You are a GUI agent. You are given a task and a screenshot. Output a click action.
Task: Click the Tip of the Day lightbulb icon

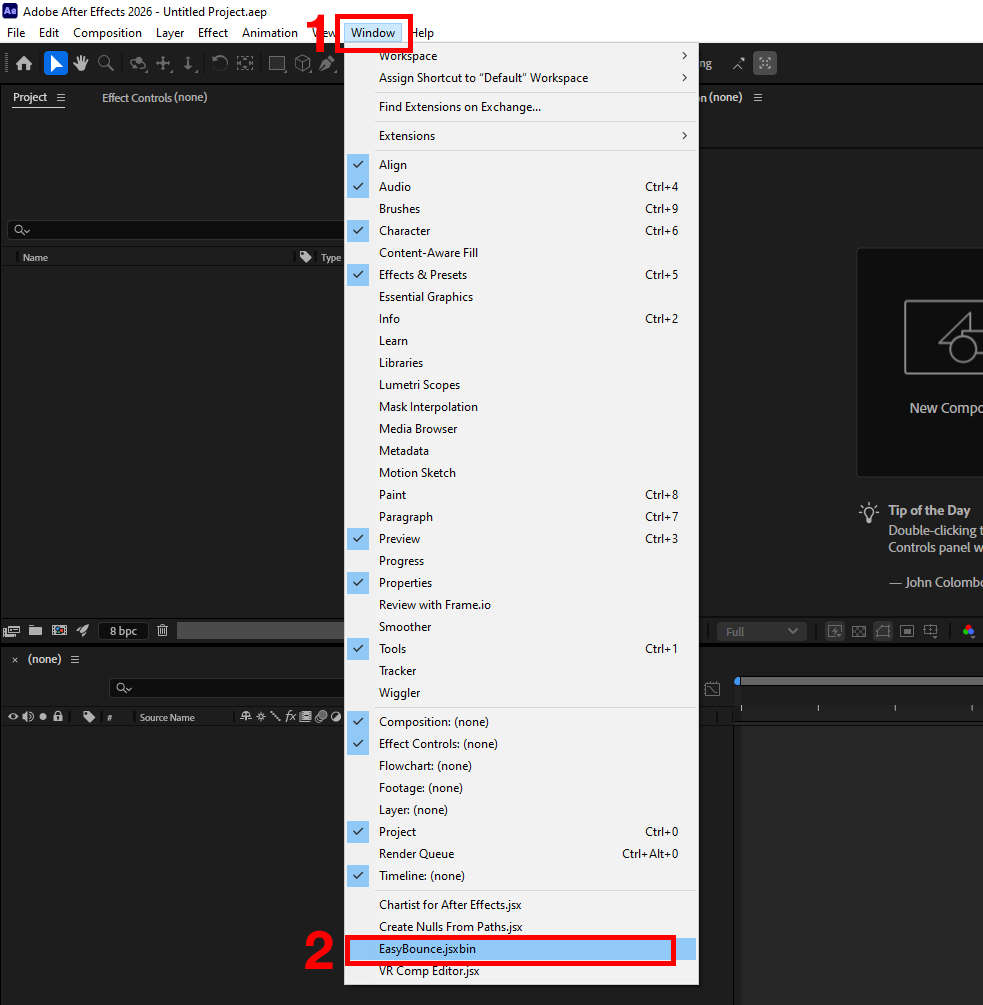point(868,513)
